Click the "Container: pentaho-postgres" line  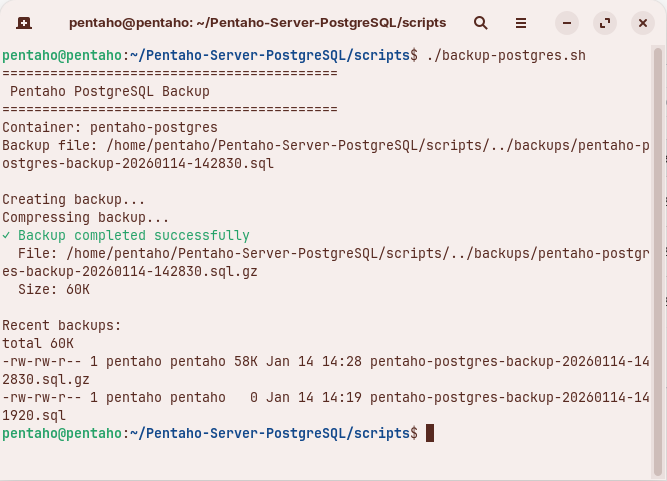click(x=110, y=127)
